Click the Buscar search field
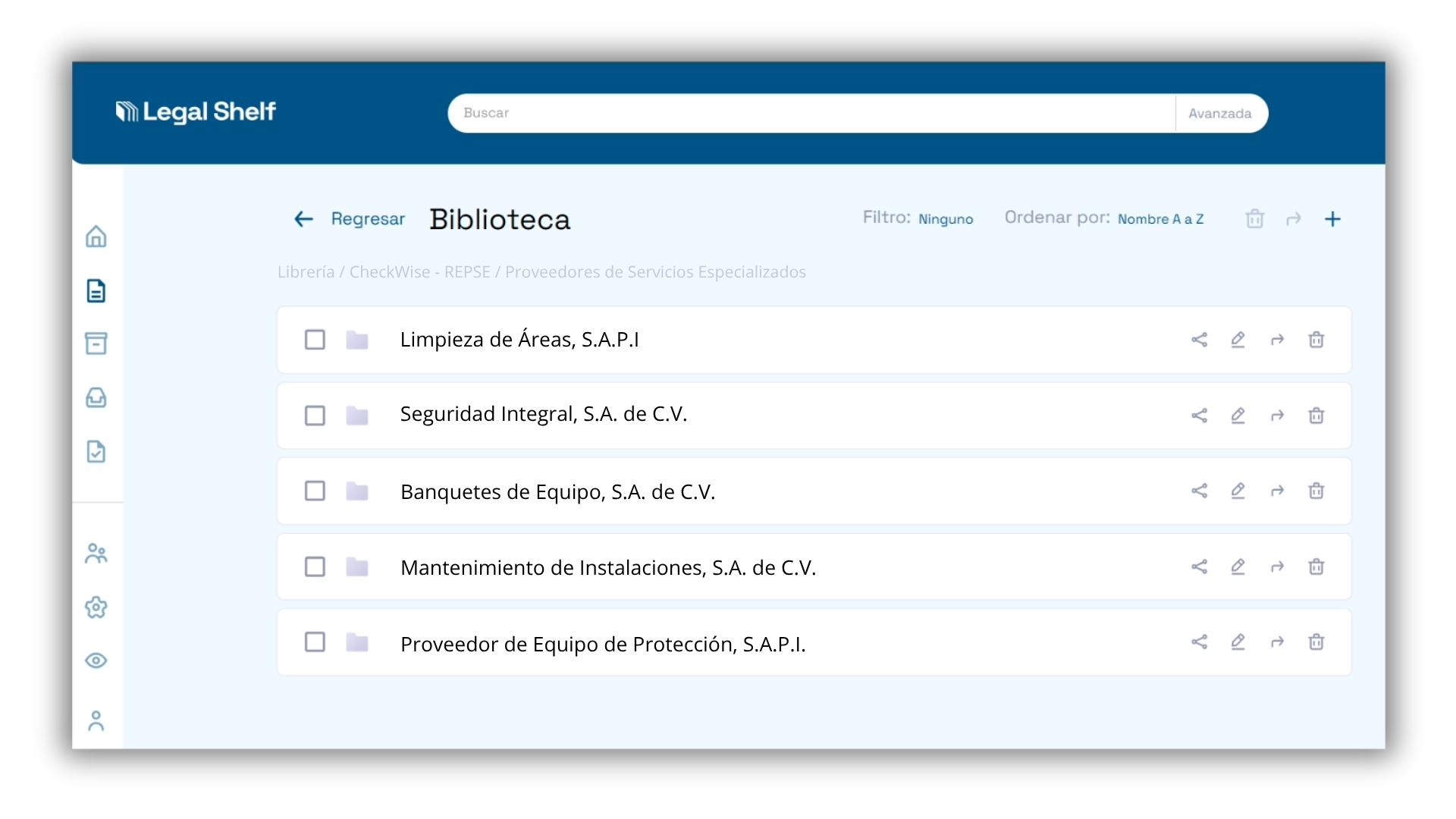Viewport: 1456px width, 819px height. [811, 113]
